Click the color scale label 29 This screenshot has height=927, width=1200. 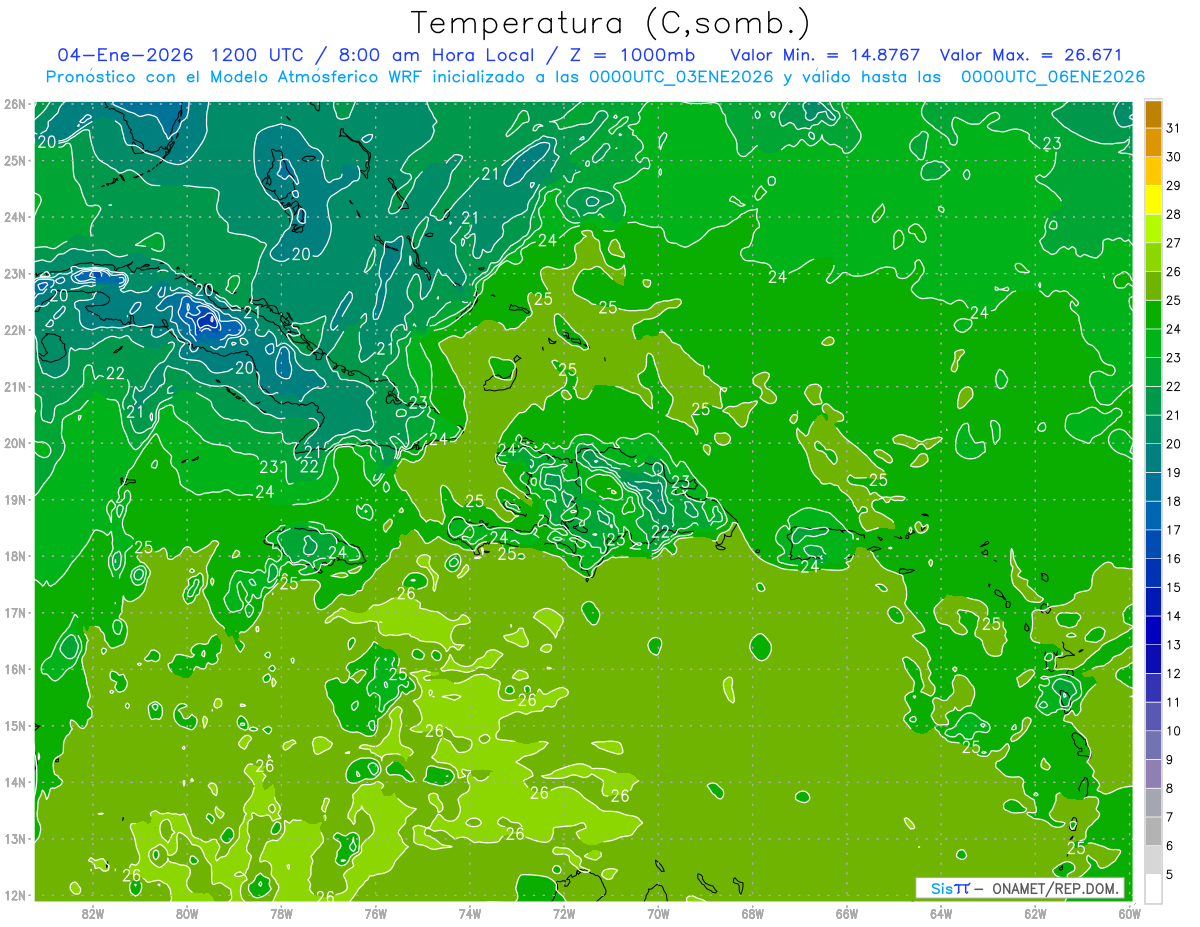click(1174, 186)
